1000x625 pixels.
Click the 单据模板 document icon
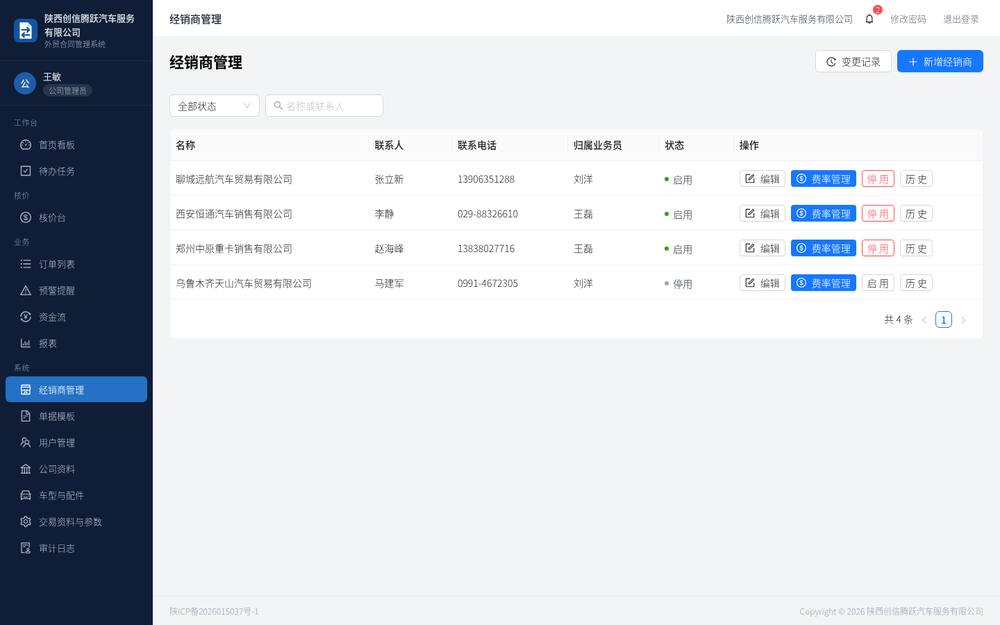(x=26, y=416)
